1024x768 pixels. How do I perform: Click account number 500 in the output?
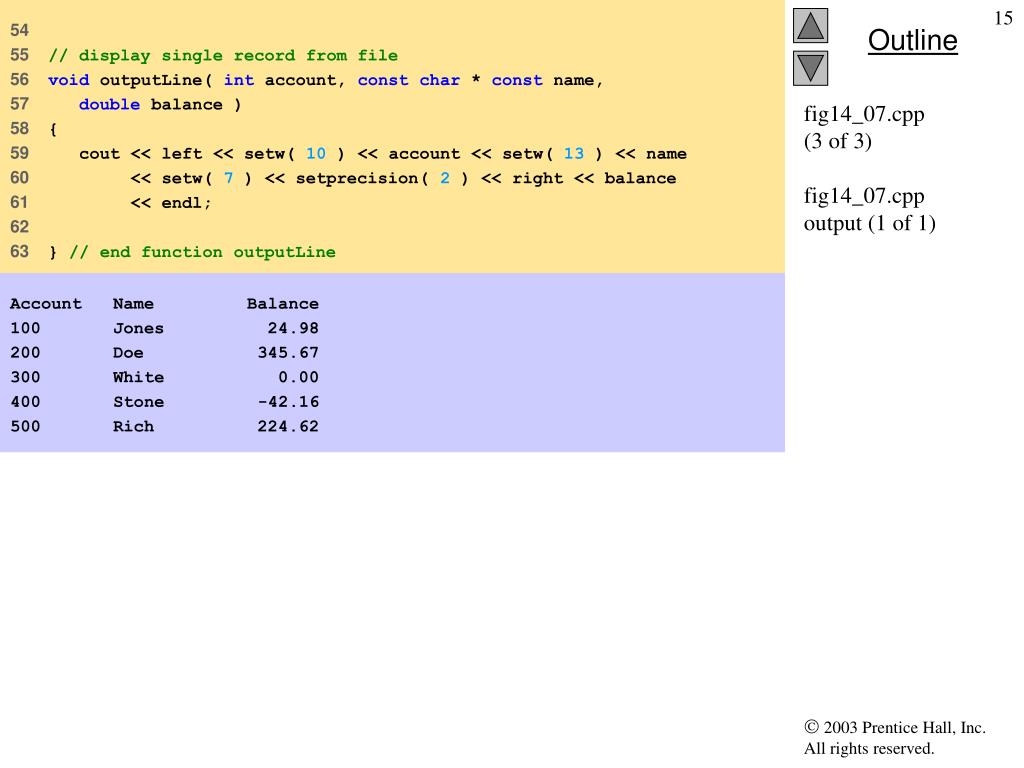pos(25,426)
